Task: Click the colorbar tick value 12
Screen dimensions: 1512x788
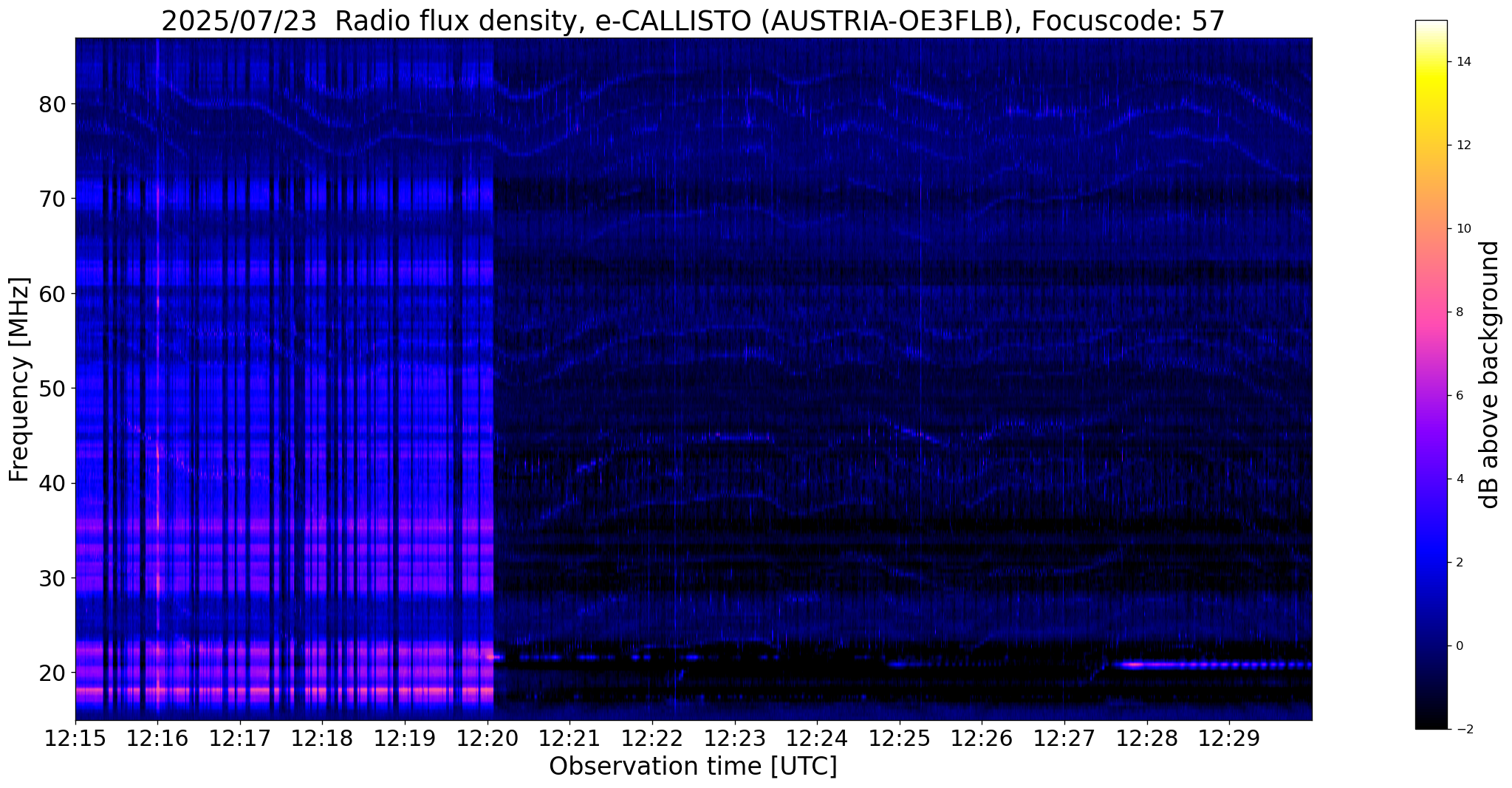Action: coord(1463,145)
